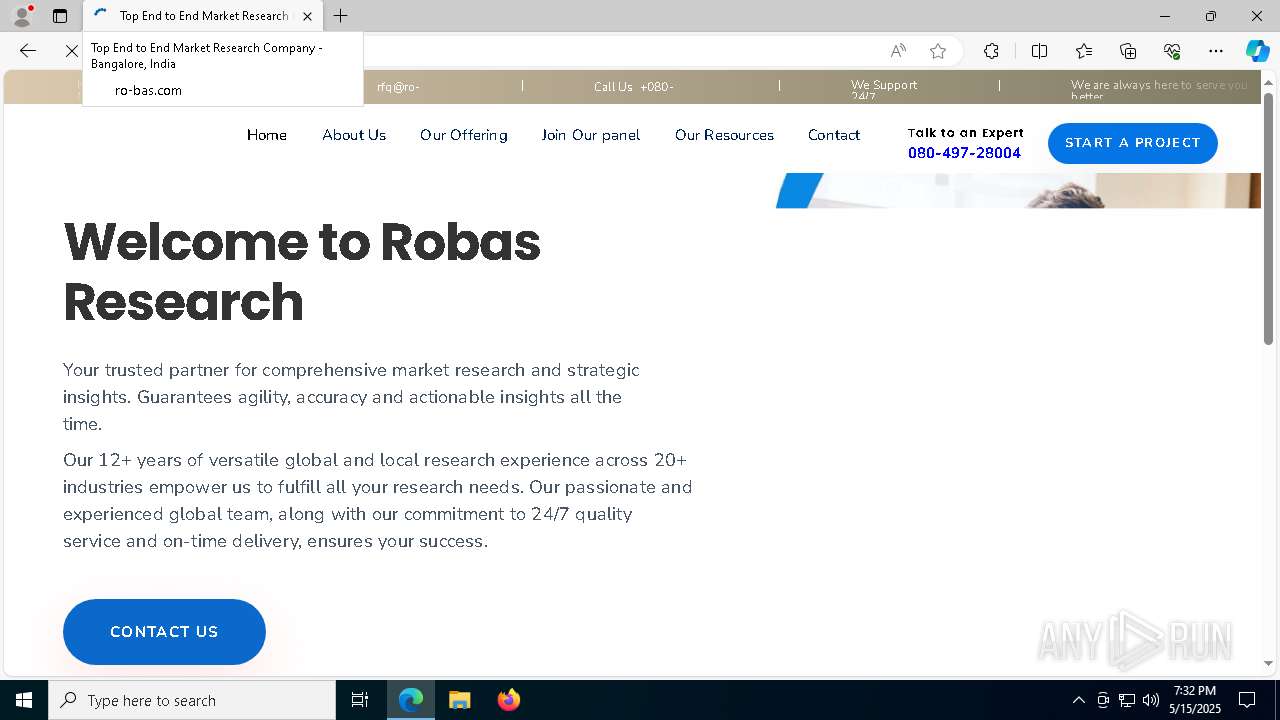Stop loading the page

click(x=71, y=51)
